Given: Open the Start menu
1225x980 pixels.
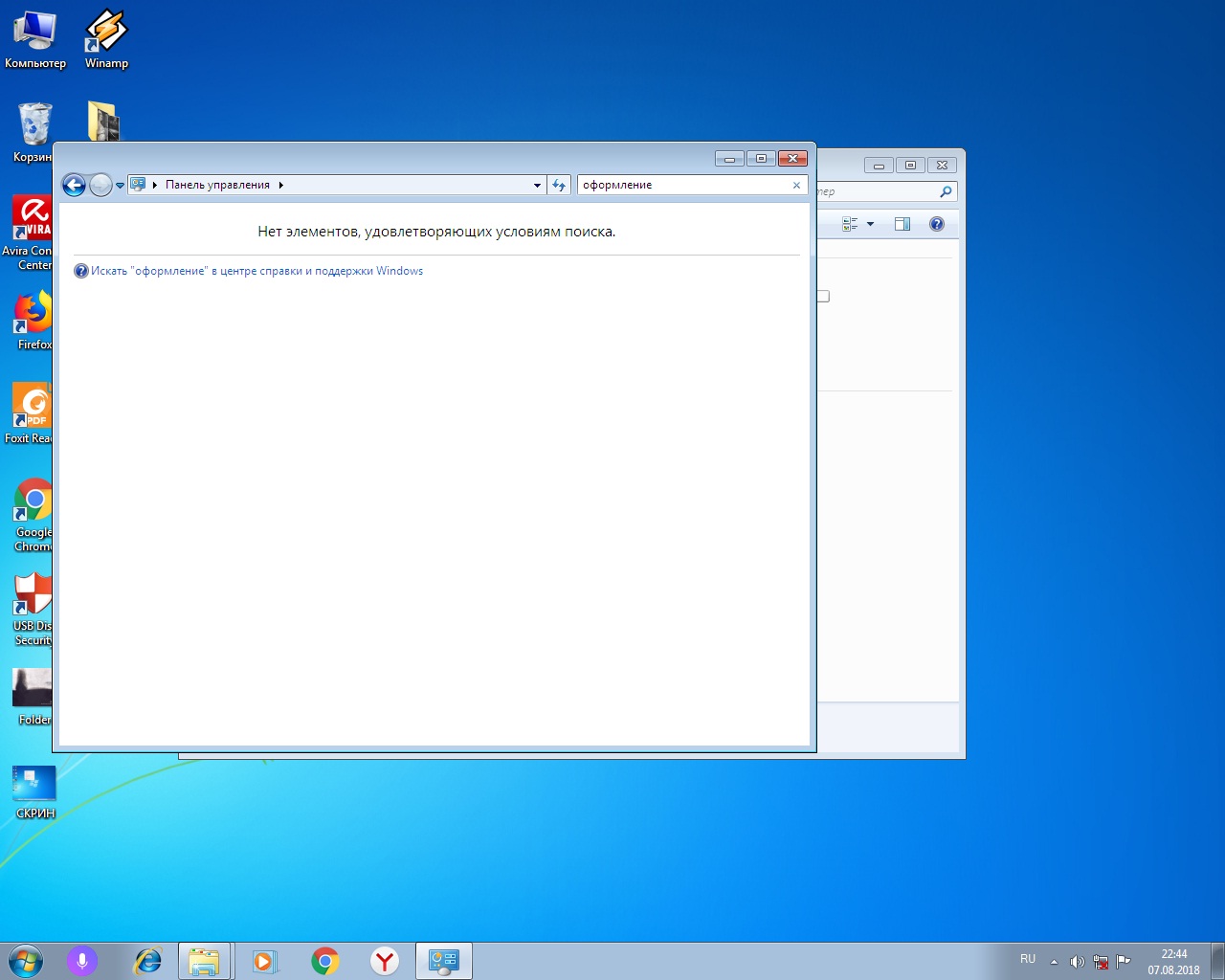Looking at the screenshot, I should coord(26,961).
